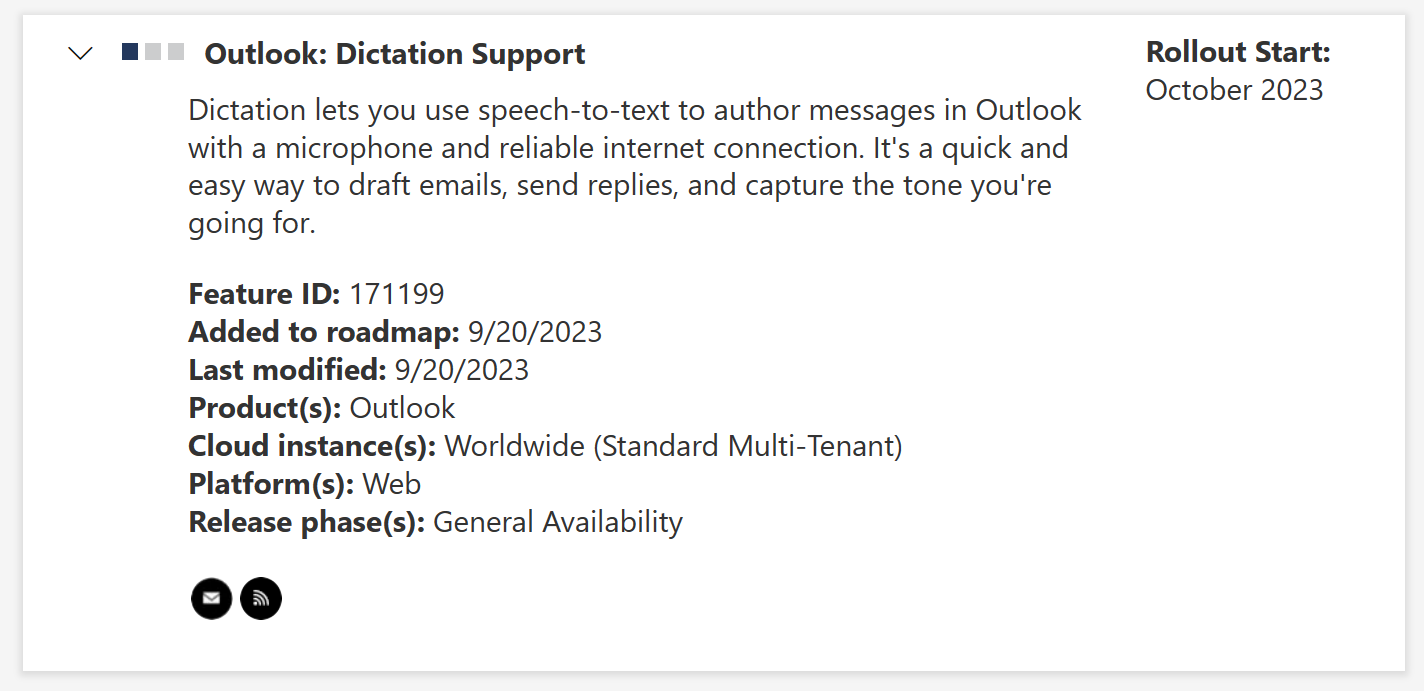Click Worldwide (Standard Multi-Tenant) cloud instance
Image resolution: width=1424 pixels, height=691 pixels.
click(x=674, y=446)
